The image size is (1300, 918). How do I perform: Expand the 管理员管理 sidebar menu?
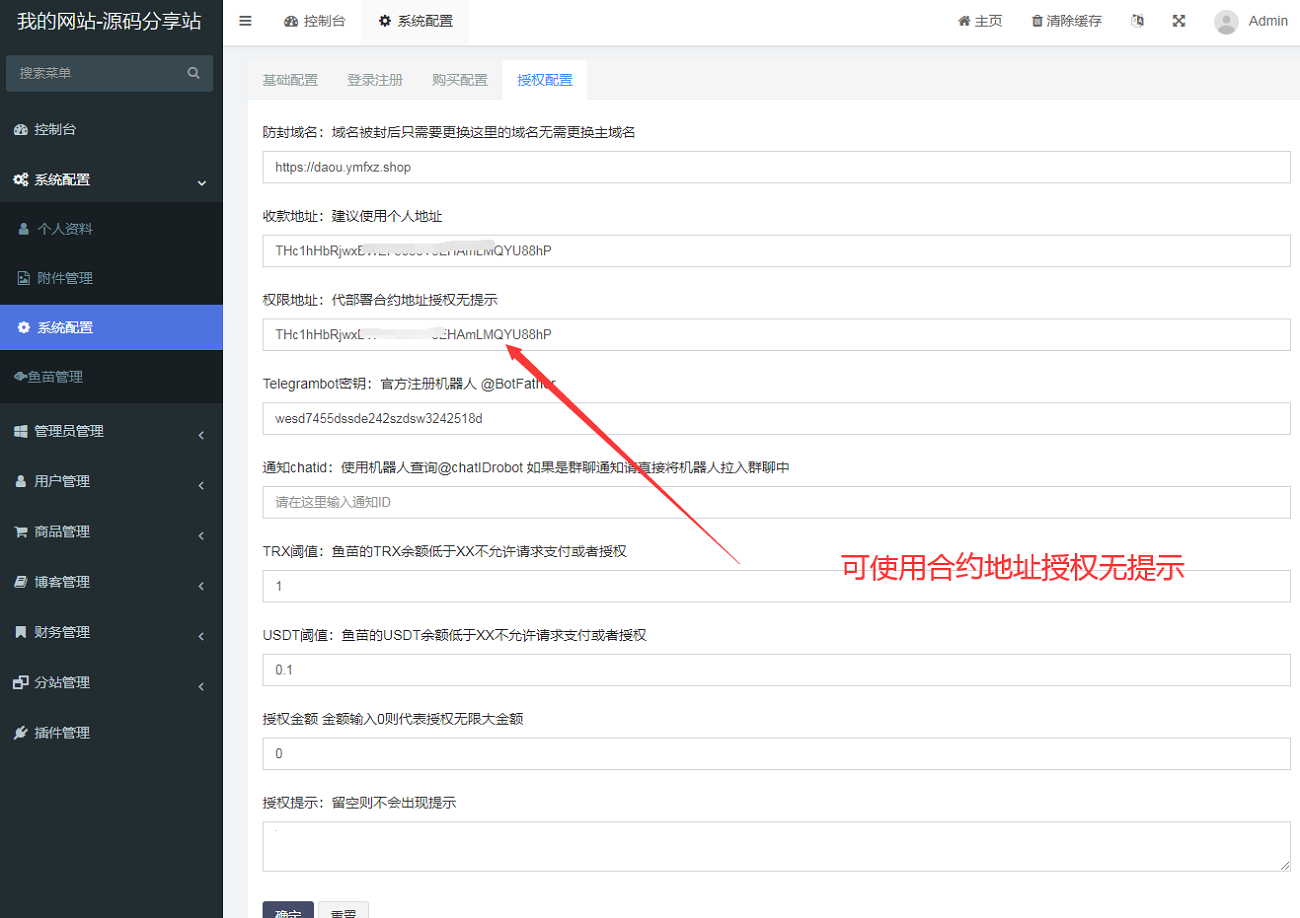coord(110,431)
